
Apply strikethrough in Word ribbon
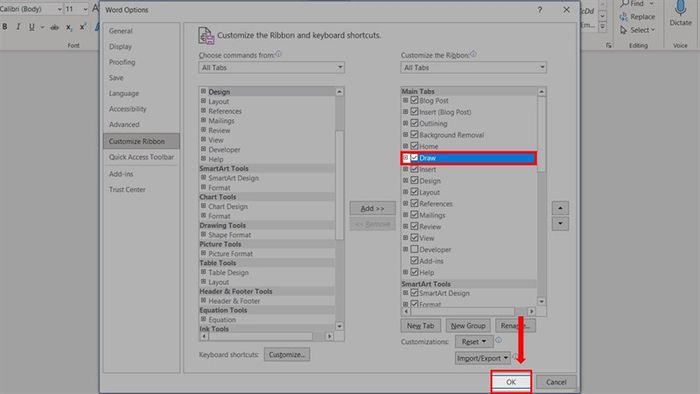pos(54,27)
